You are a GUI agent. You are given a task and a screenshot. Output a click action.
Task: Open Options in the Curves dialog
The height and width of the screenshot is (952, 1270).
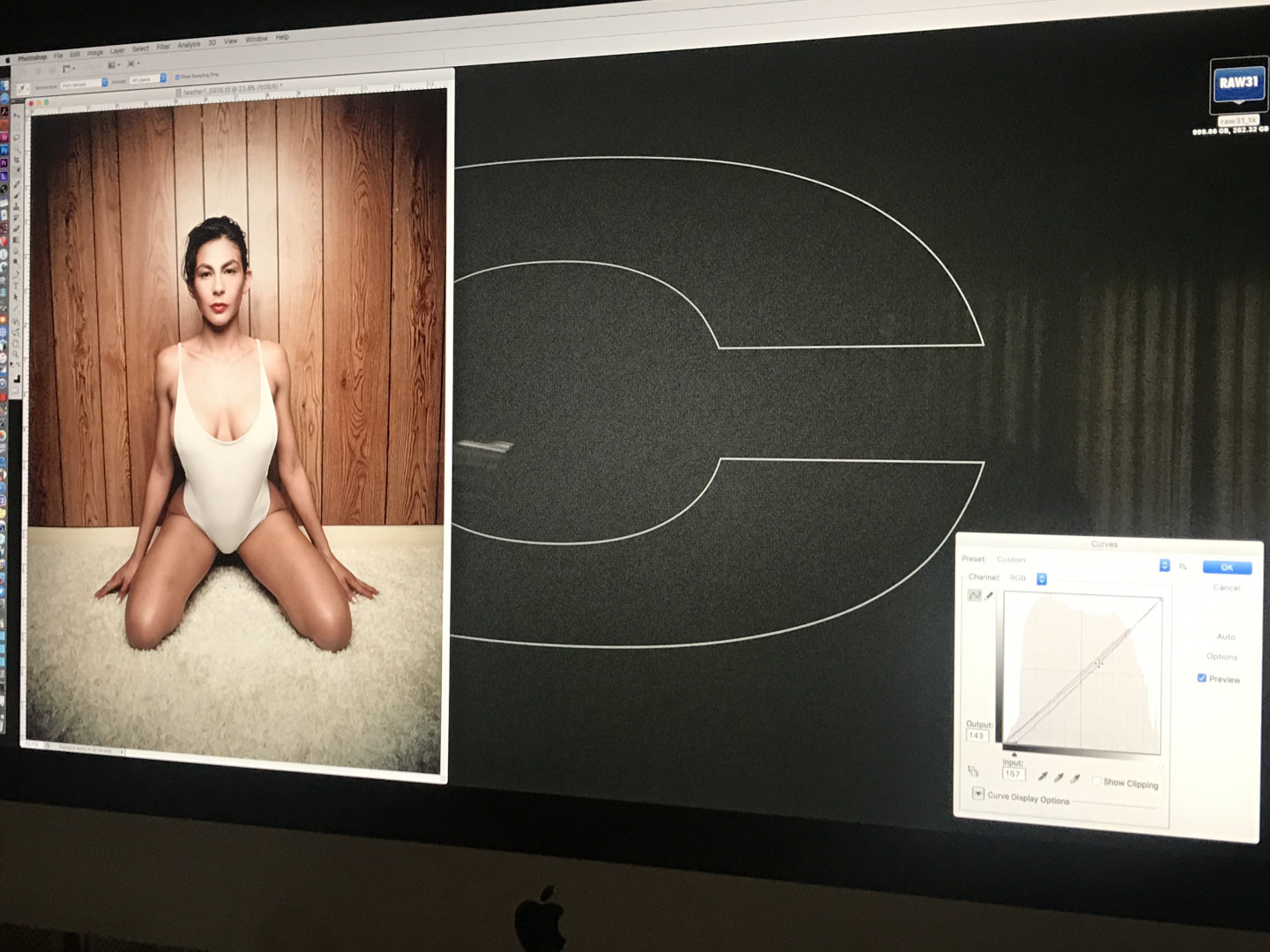click(1221, 657)
